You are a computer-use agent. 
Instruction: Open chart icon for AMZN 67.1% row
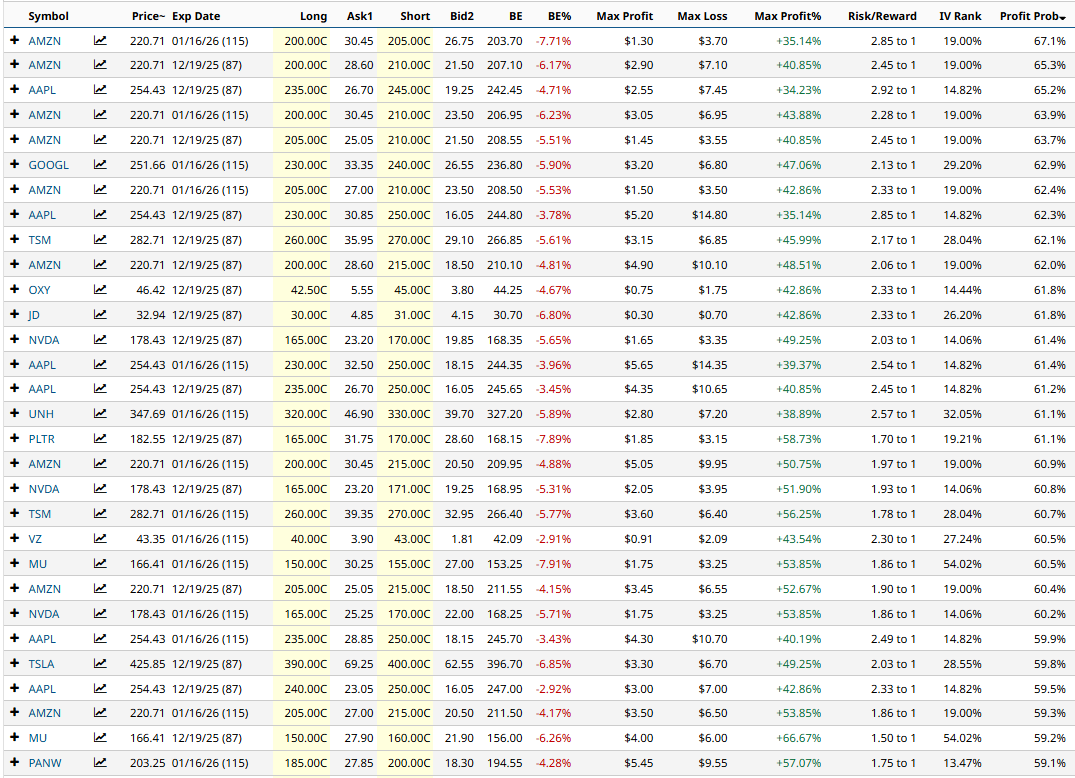pyautogui.click(x=100, y=40)
